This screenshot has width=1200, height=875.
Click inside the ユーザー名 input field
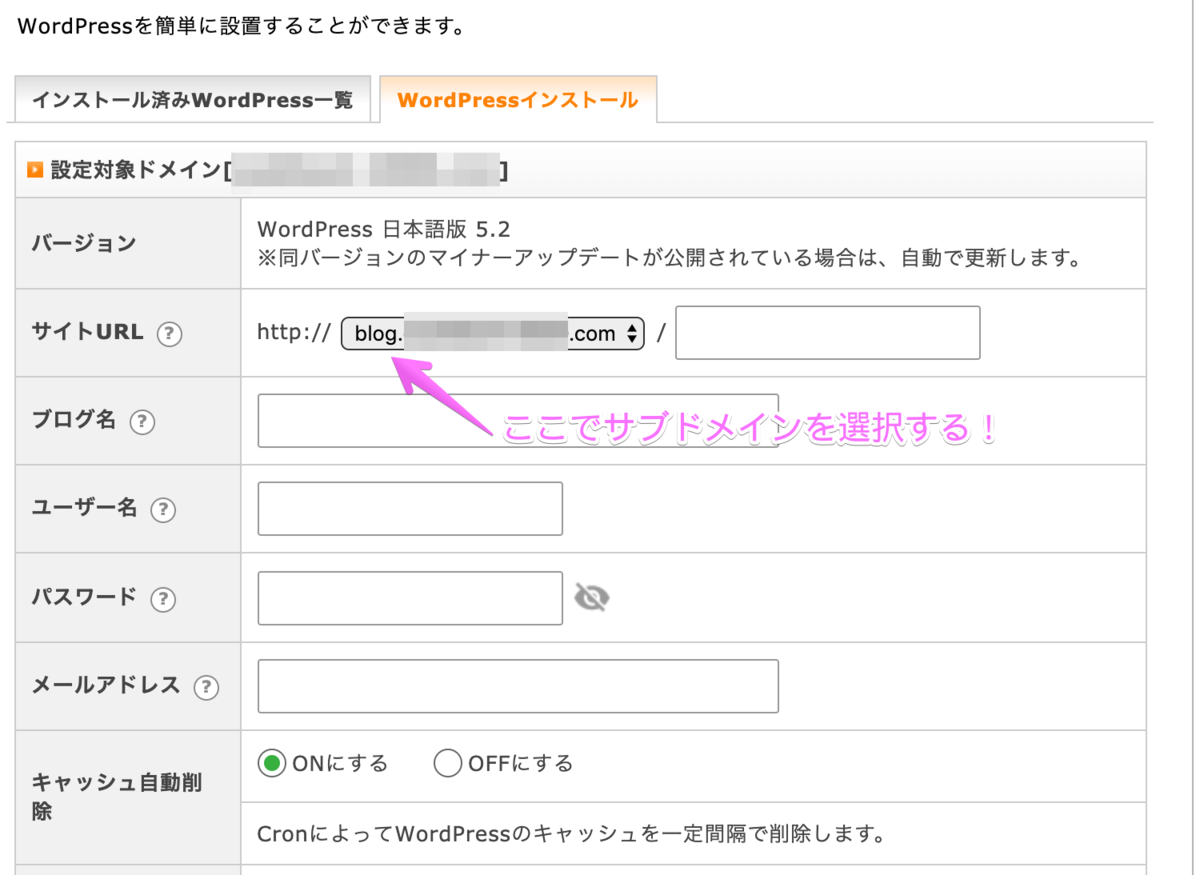point(410,508)
